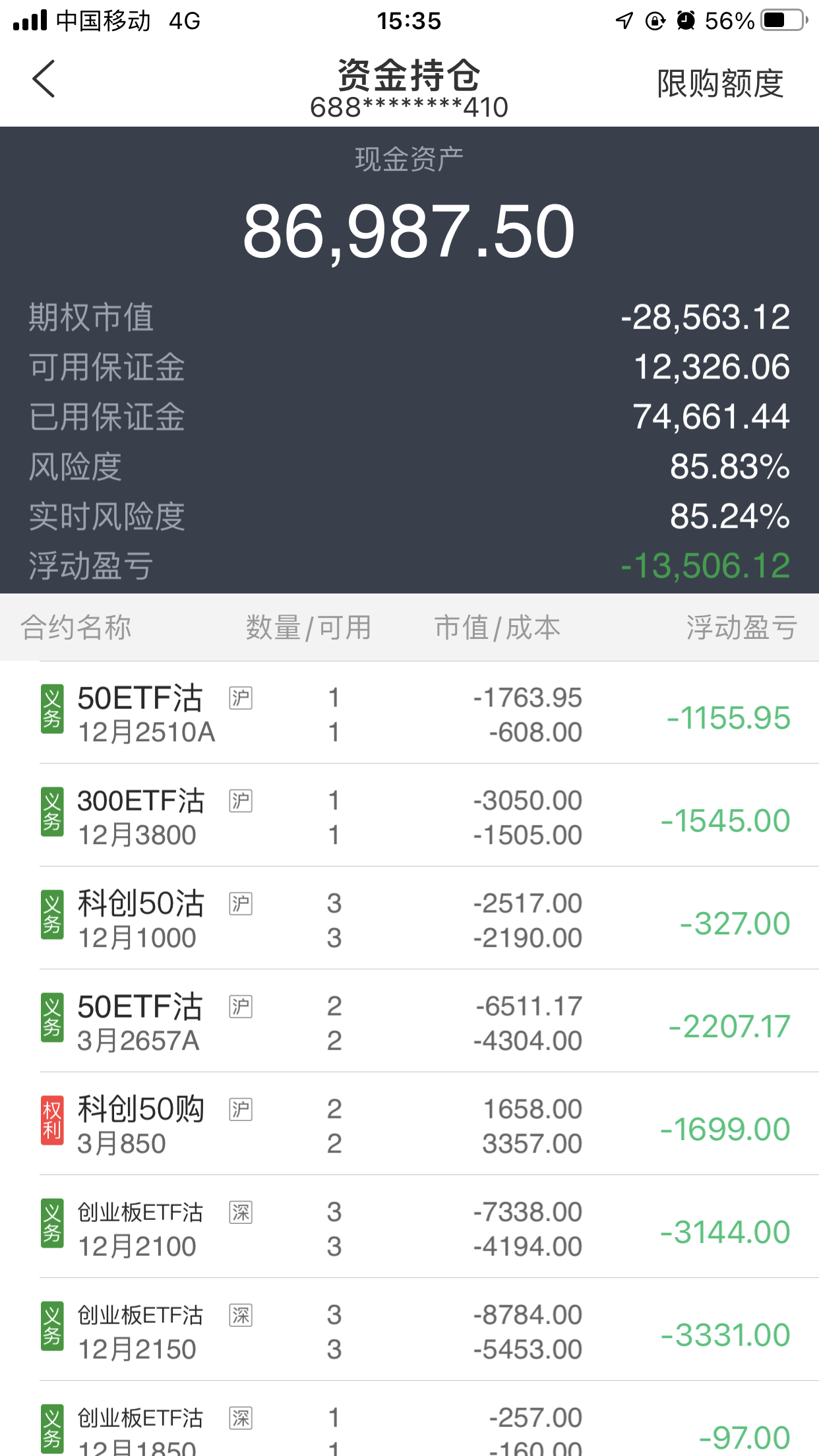Screen dimensions: 819x1456
Task: Tap the 义务 badge on 50ETF沽 12月2510A
Action: [x=52, y=709]
